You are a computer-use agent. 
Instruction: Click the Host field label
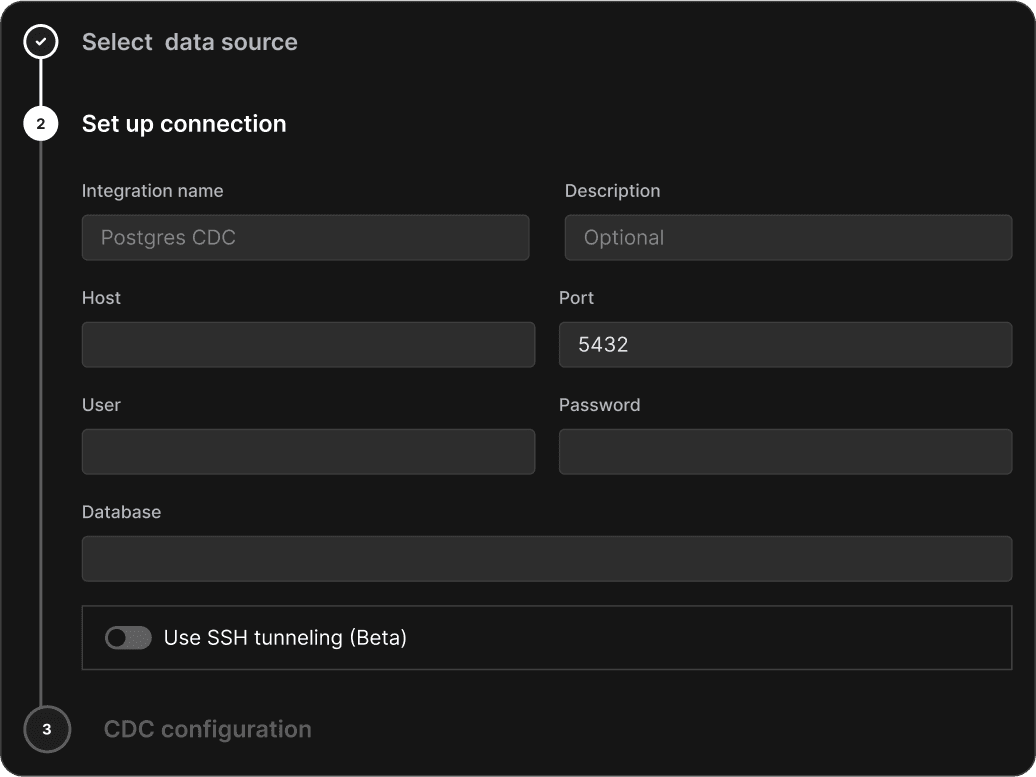pyautogui.click(x=101, y=298)
